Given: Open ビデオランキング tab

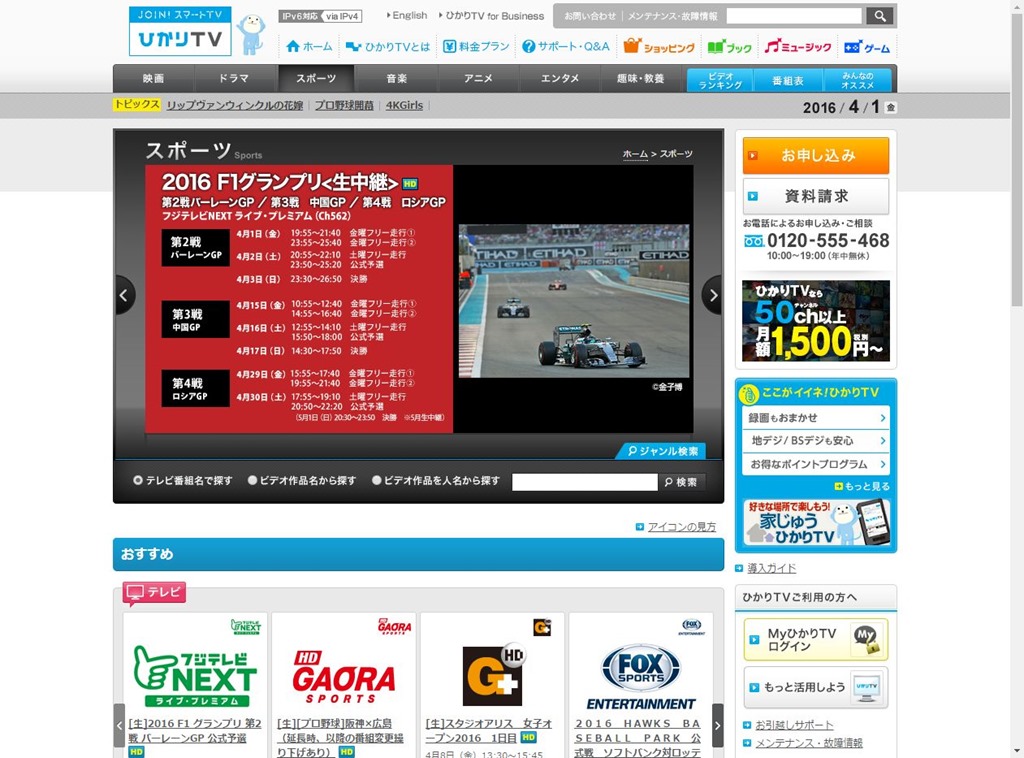Looking at the screenshot, I should click(720, 80).
